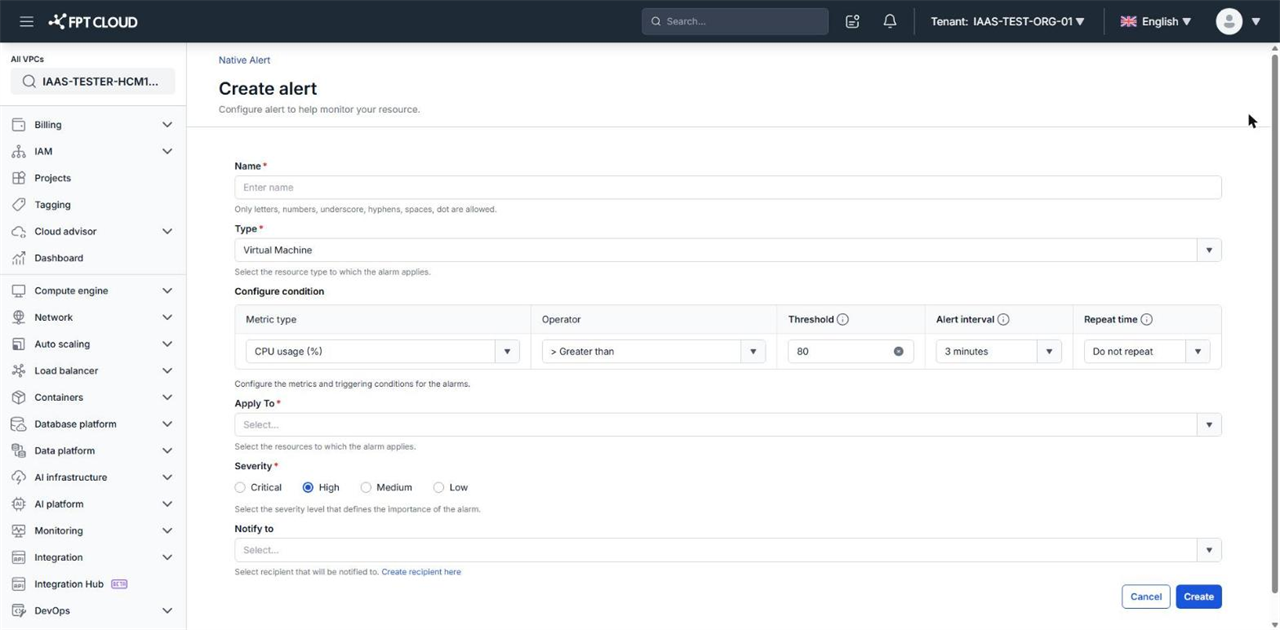Open the hamburger menu icon
Screen dimensions: 1280x630
click(x=26, y=21)
